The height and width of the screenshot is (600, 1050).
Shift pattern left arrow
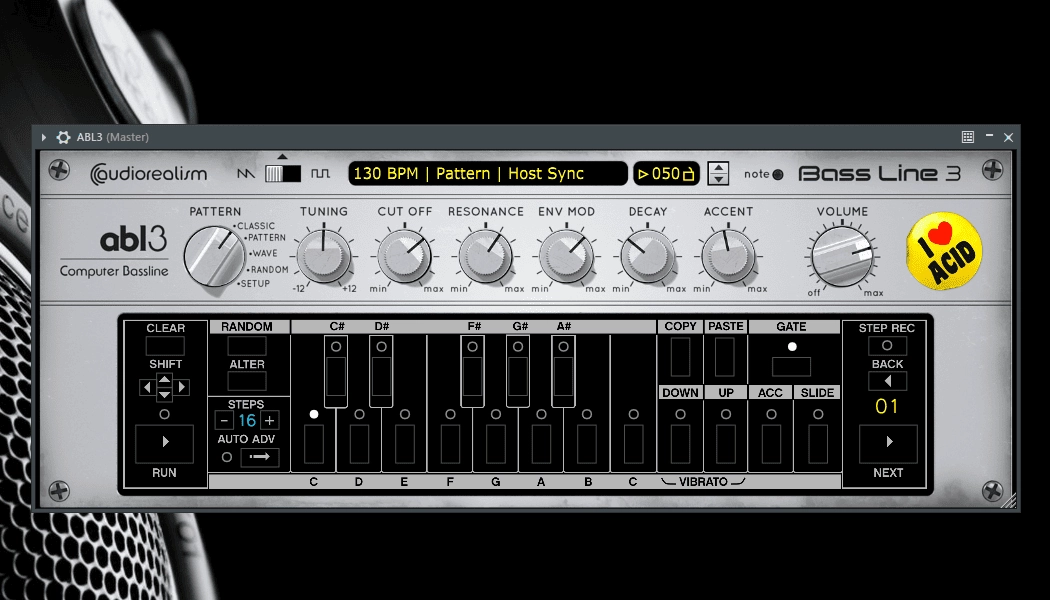147,387
